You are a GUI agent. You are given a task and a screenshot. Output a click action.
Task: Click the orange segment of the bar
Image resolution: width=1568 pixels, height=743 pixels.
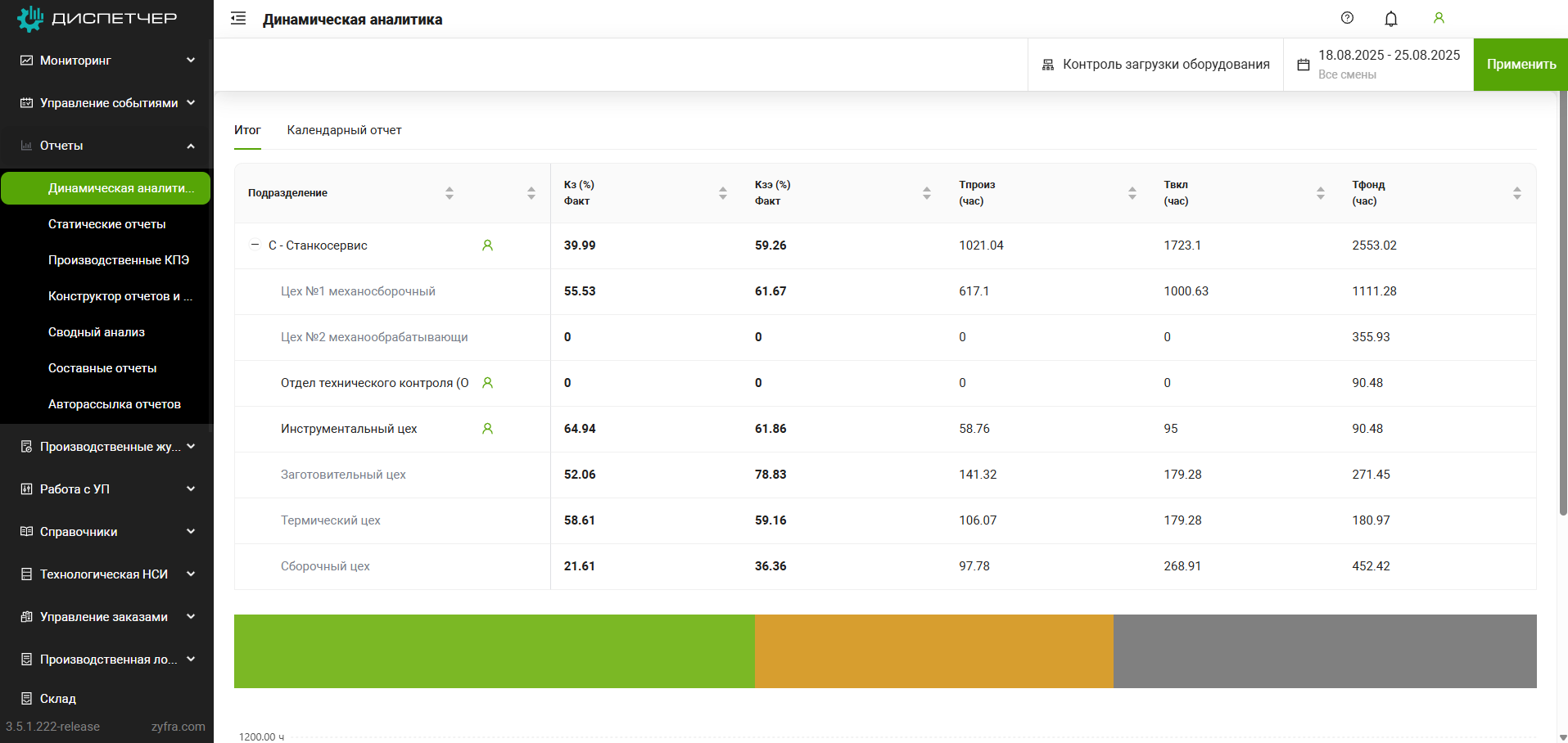pos(933,651)
